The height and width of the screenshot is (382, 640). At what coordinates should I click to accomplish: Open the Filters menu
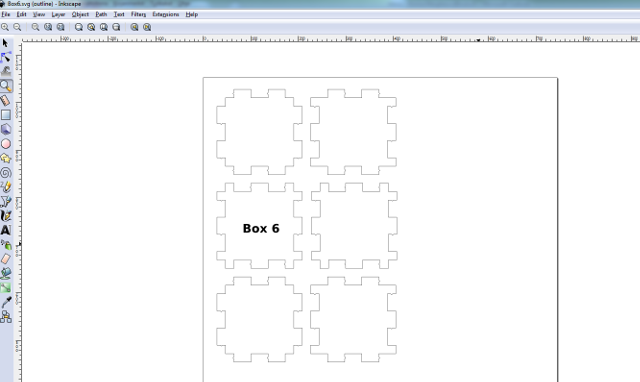(138, 14)
